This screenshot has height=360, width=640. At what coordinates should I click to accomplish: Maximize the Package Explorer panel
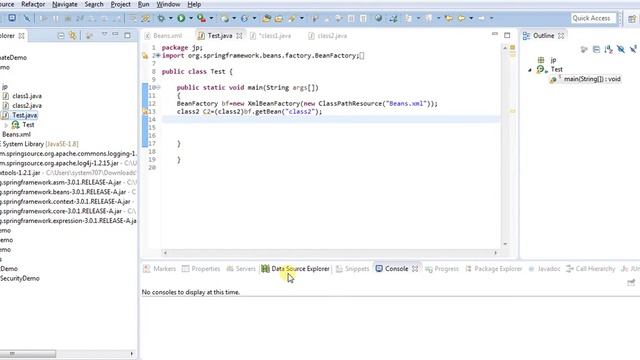[x=127, y=36]
